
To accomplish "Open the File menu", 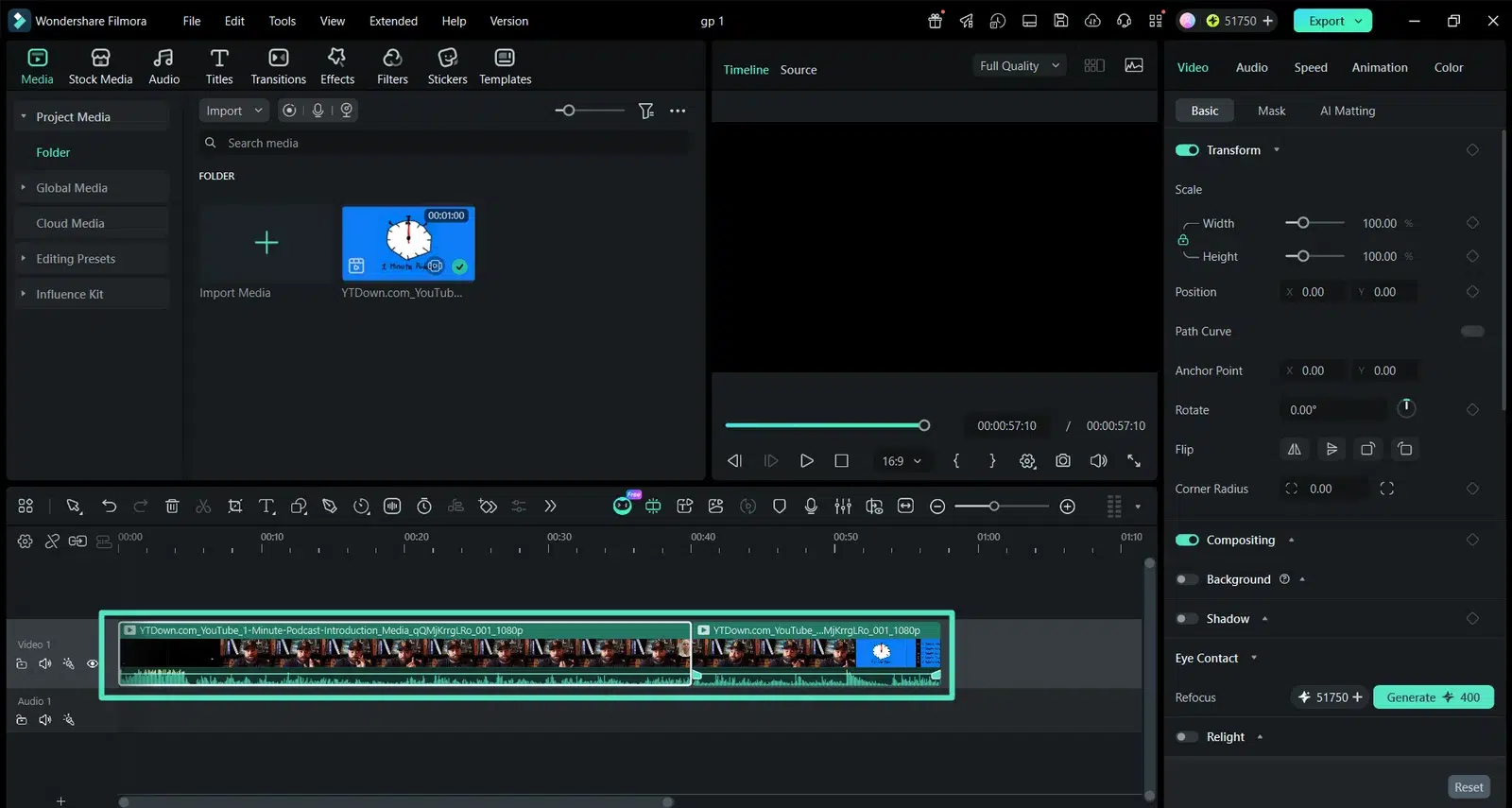I will (x=192, y=21).
